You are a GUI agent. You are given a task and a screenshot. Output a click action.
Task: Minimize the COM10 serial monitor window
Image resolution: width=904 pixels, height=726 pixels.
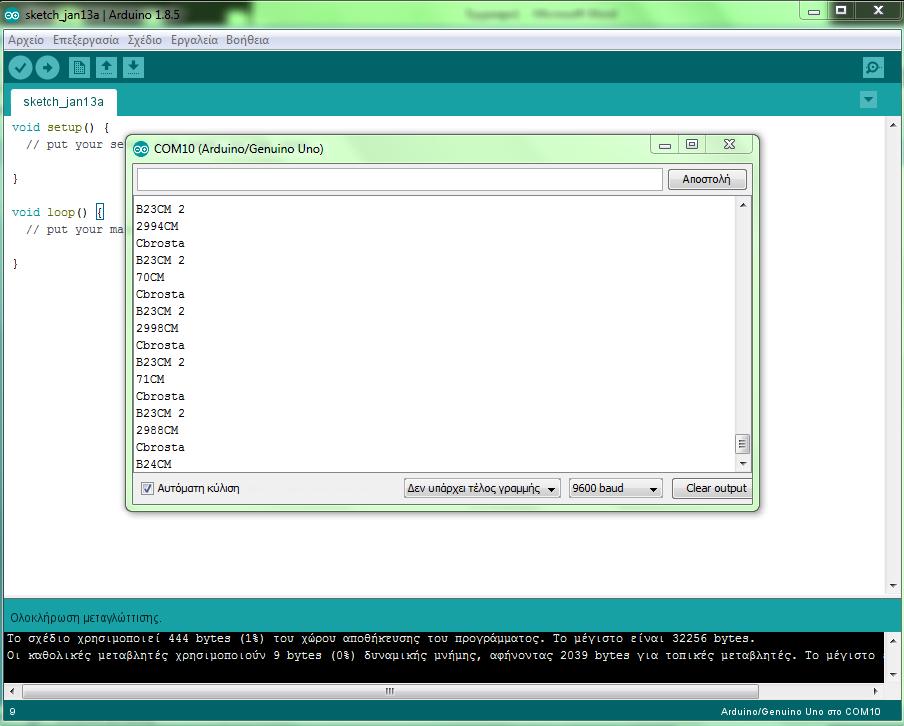tap(665, 144)
